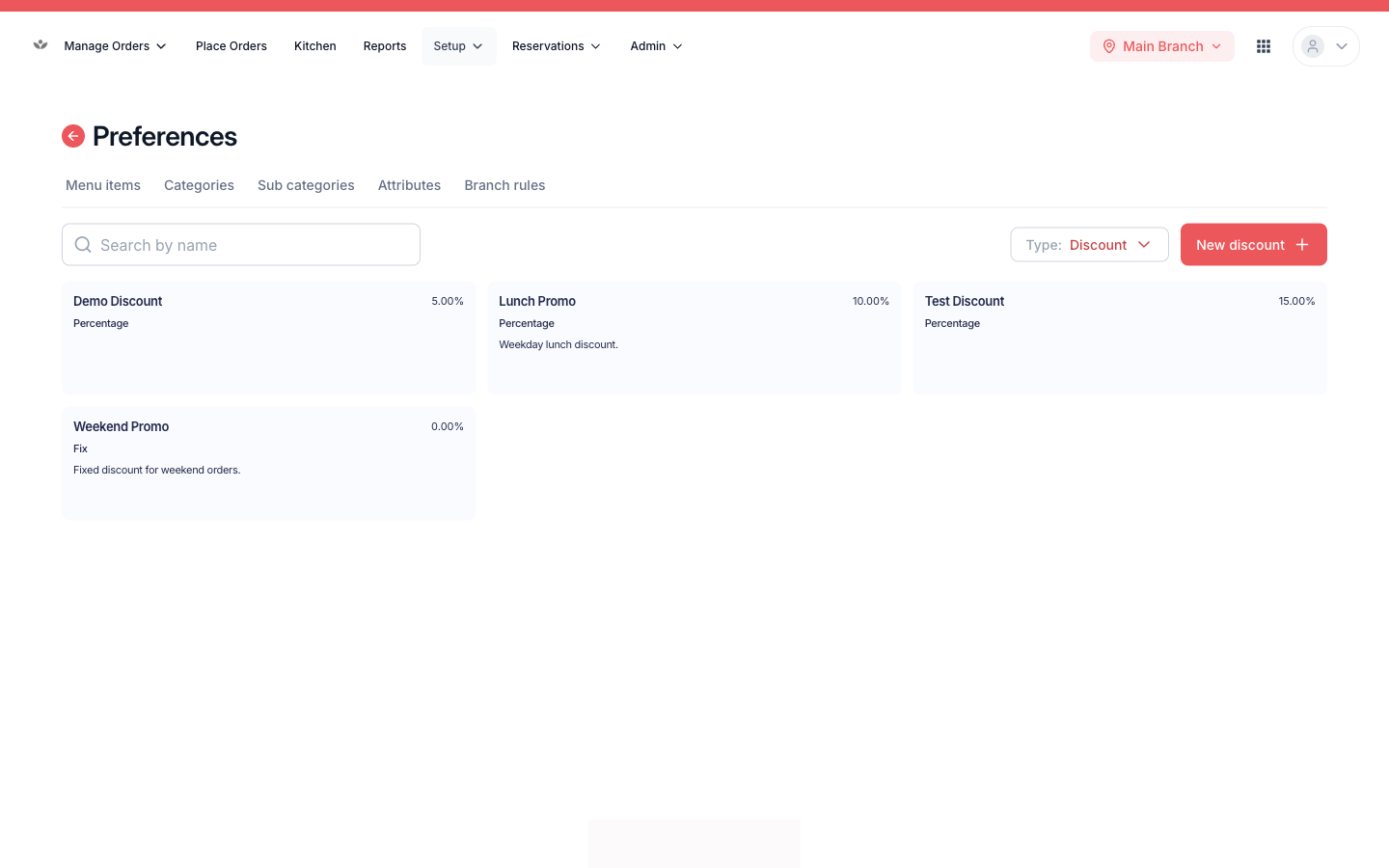Expand the Setup dropdown
The width and height of the screenshot is (1389, 868).
(459, 46)
